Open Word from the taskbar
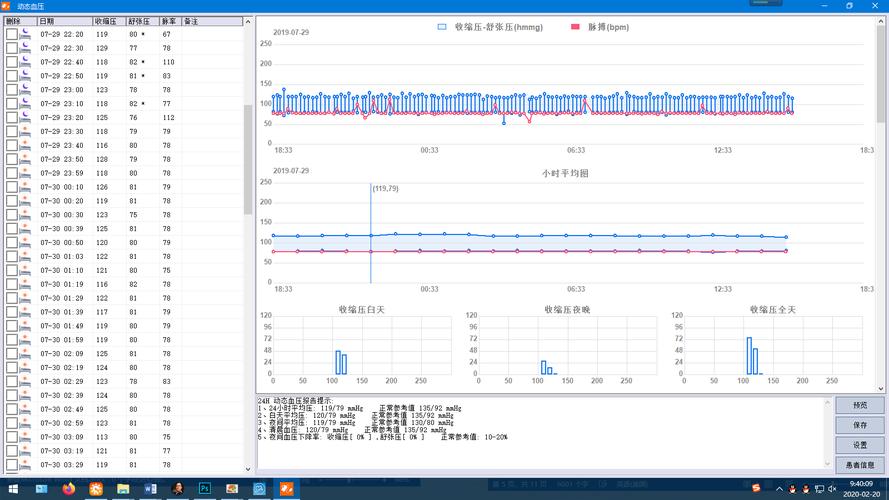The height and width of the screenshot is (500, 889). pyautogui.click(x=150, y=488)
